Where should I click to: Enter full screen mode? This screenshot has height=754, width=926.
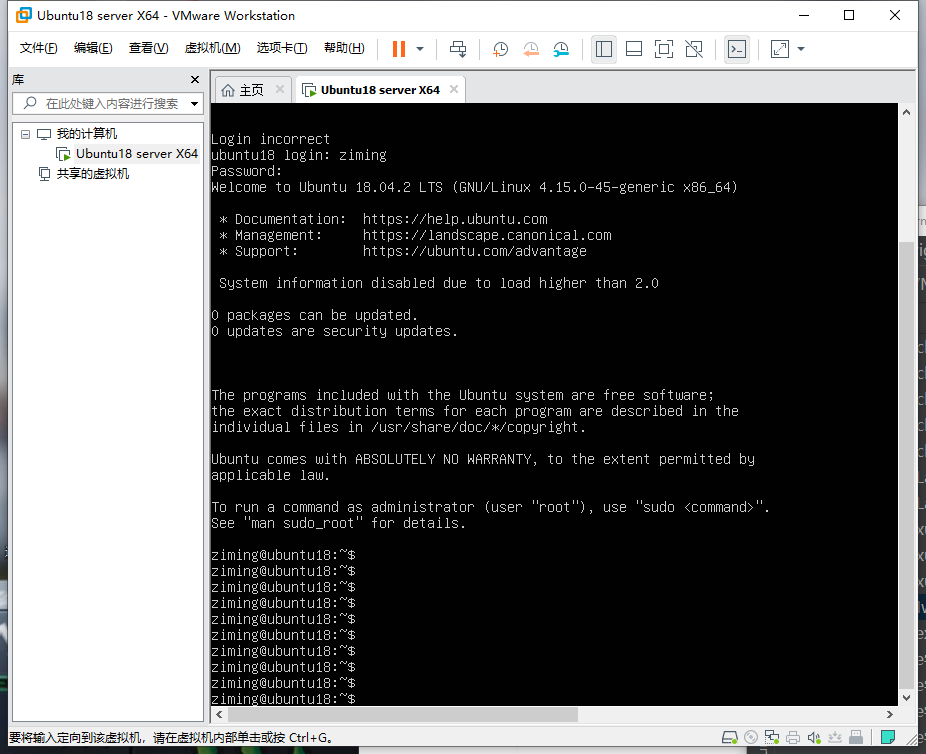[x=664, y=49]
